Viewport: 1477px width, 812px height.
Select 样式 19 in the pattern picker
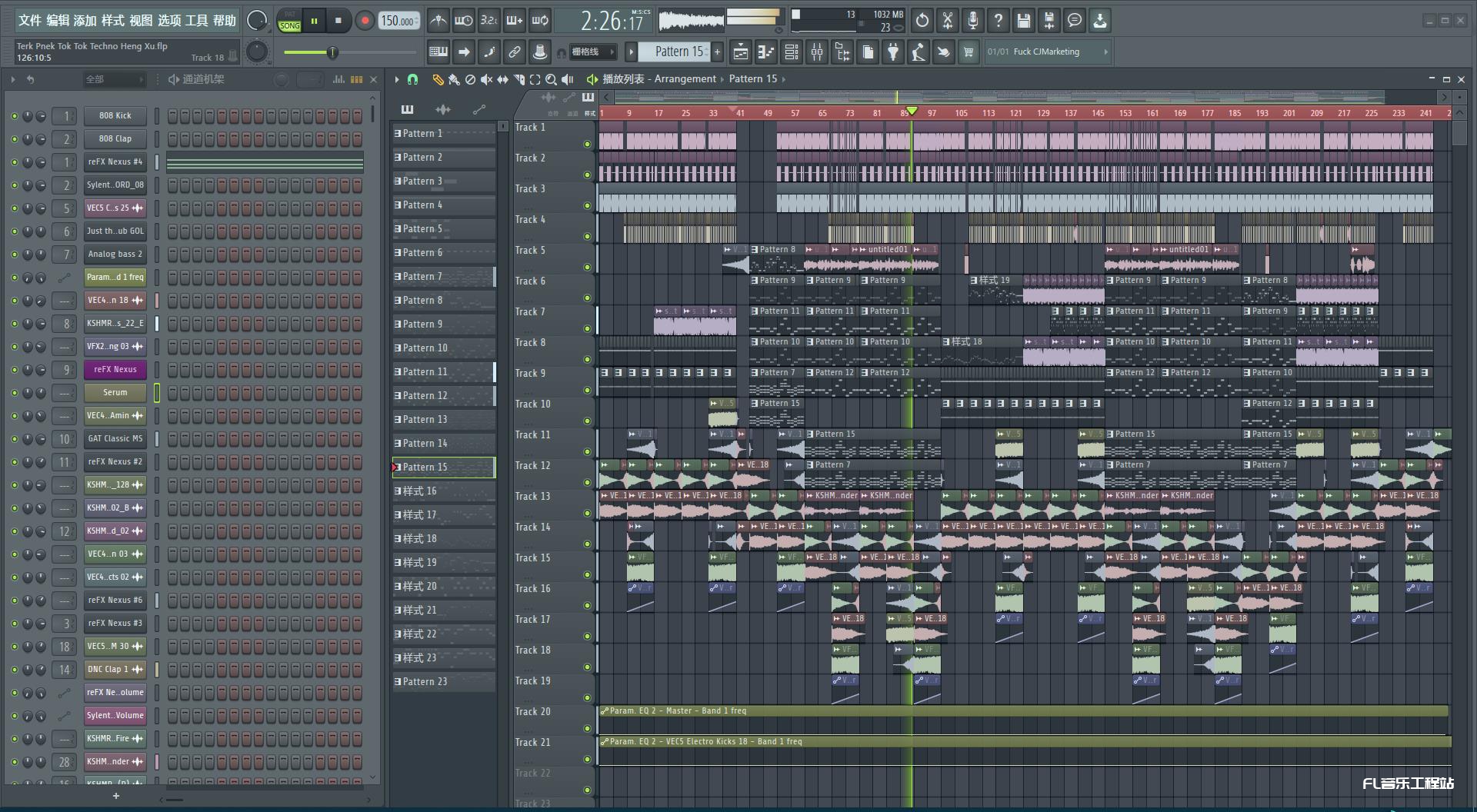point(444,563)
